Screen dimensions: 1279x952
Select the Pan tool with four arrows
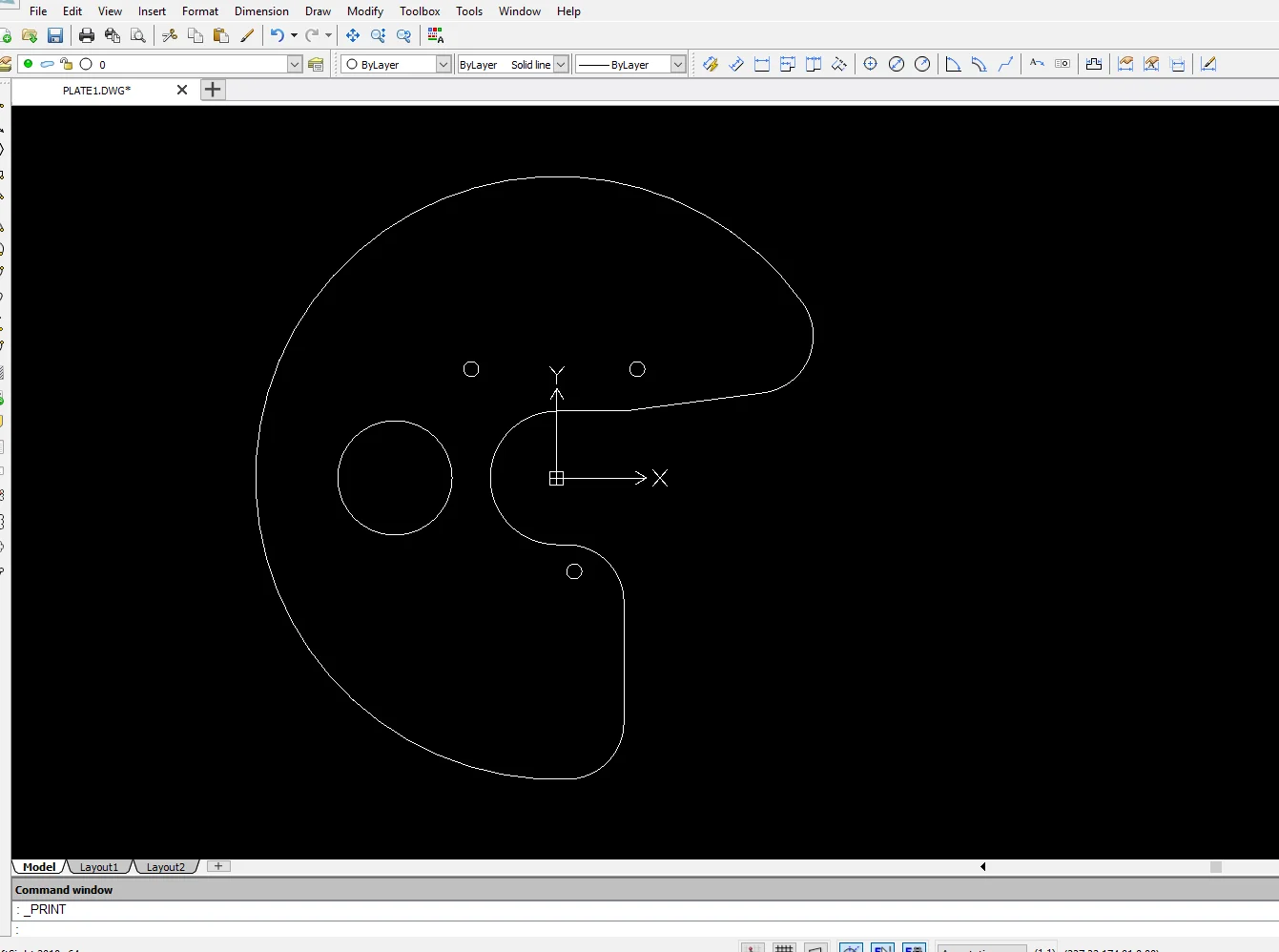(353, 35)
